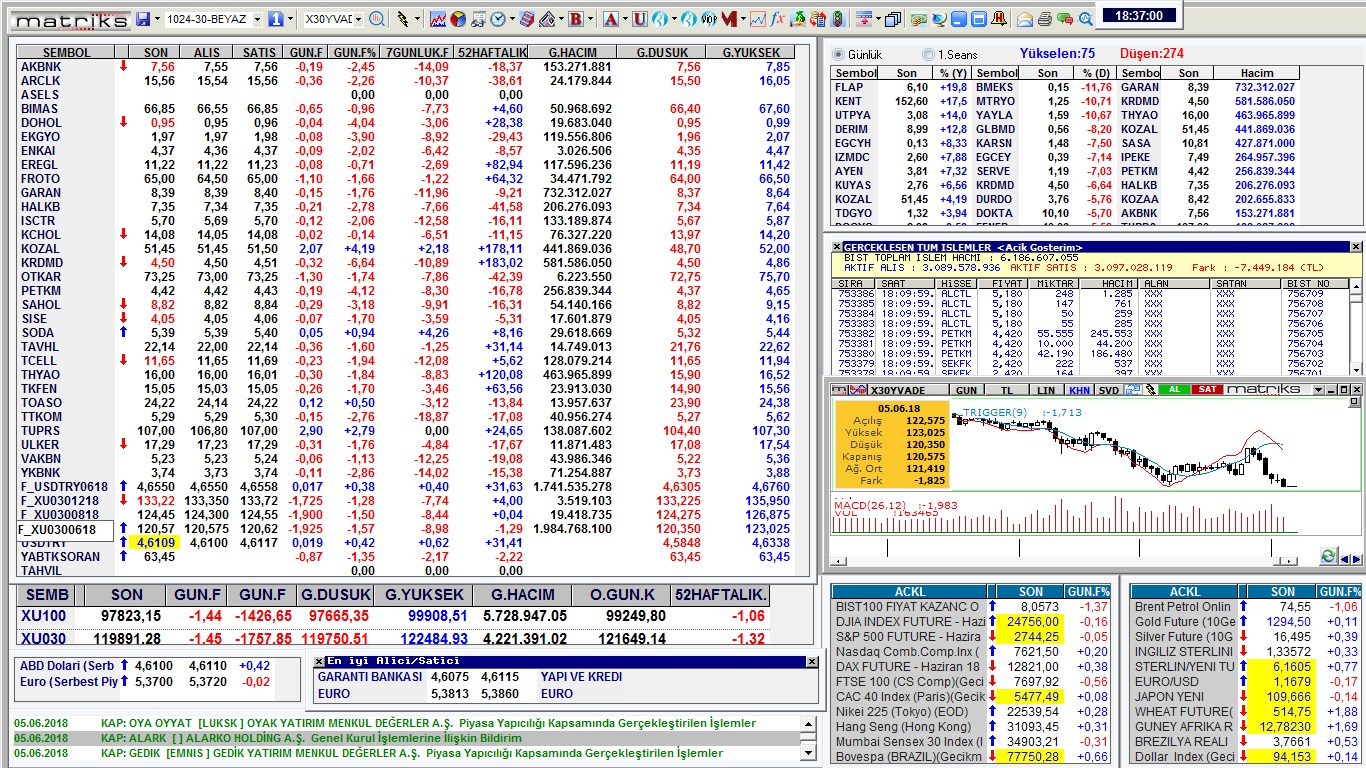Viewport: 1366px width, 768px height.
Task: Select the GARAN row in stock table
Action: pos(404,192)
